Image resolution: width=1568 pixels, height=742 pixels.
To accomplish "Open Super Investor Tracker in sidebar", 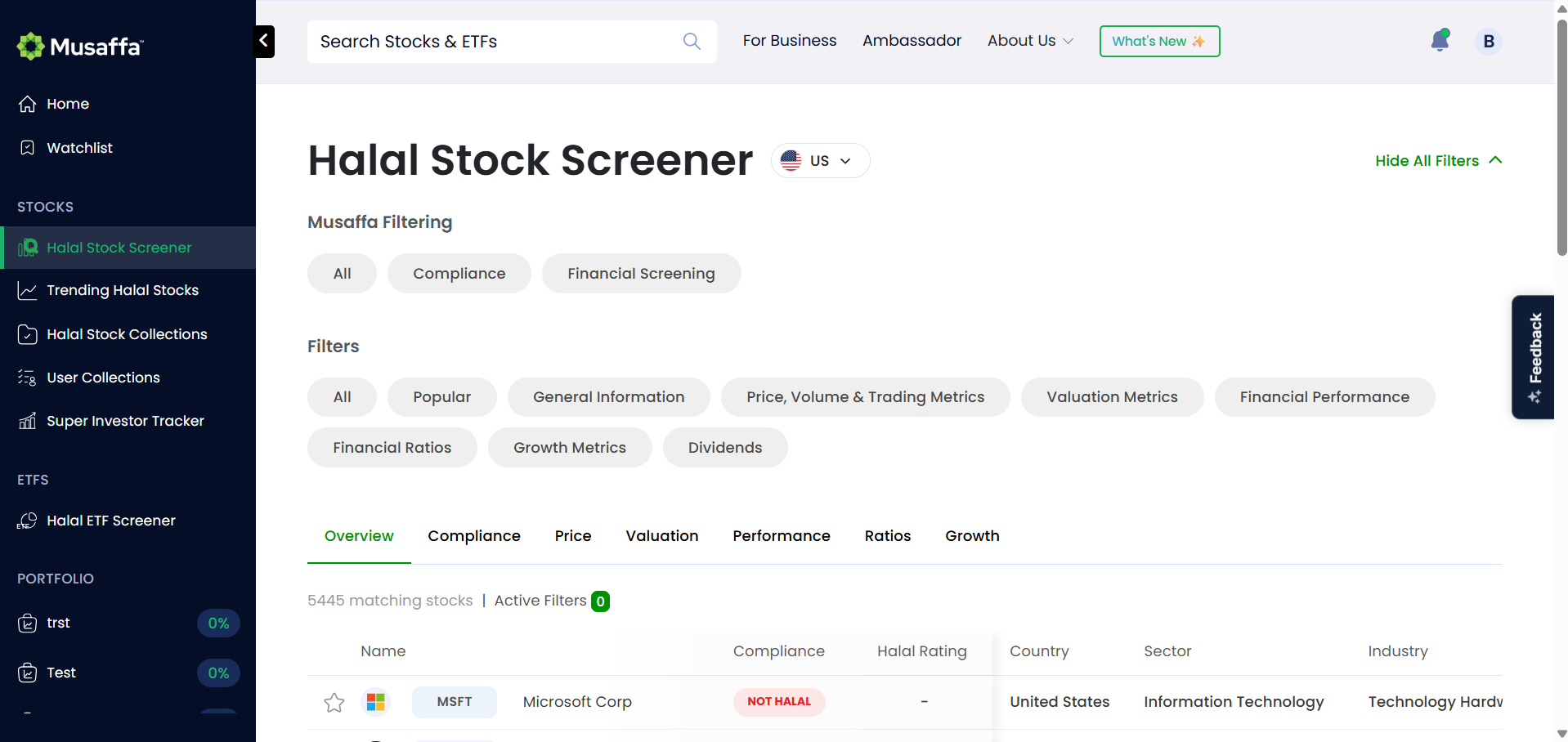I will click(125, 421).
